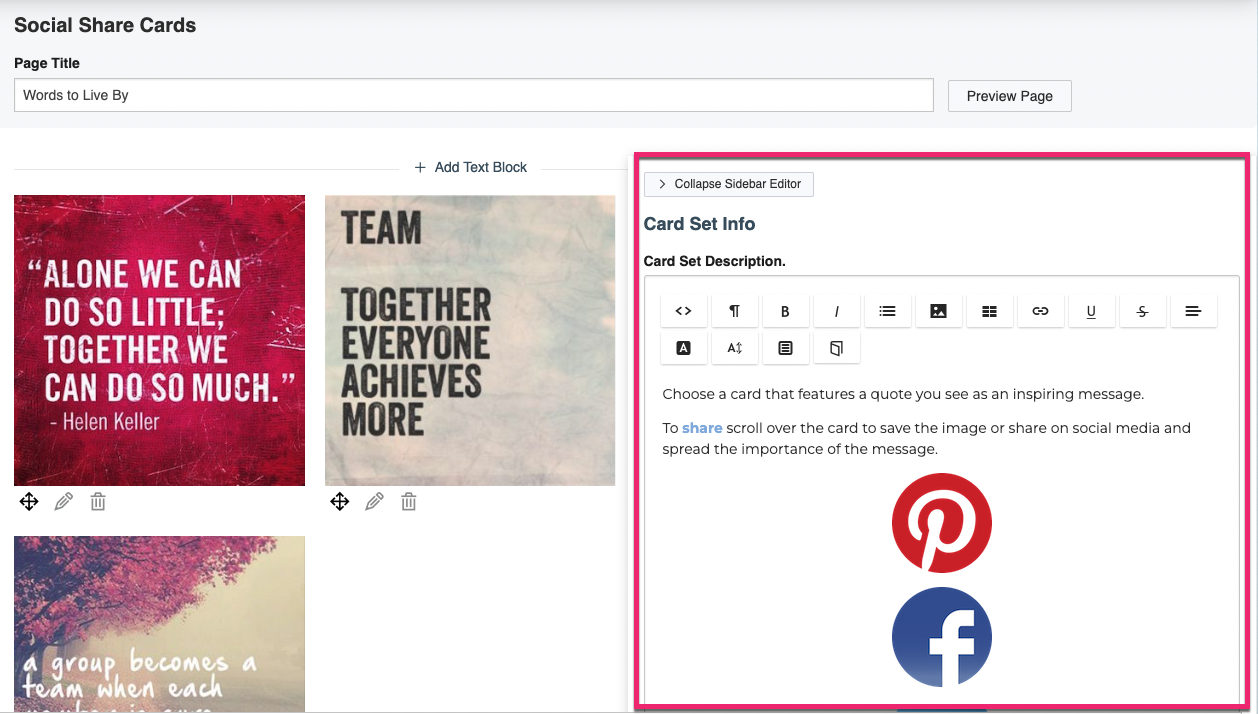Select the Pinterest share icon
The image size is (1258, 714).
click(x=941, y=522)
